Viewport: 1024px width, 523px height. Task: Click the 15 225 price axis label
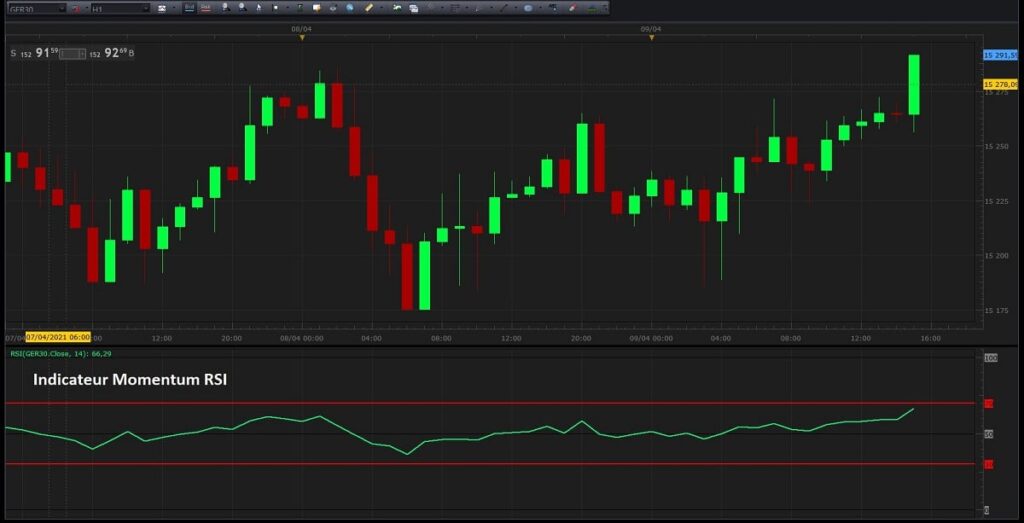(x=997, y=201)
